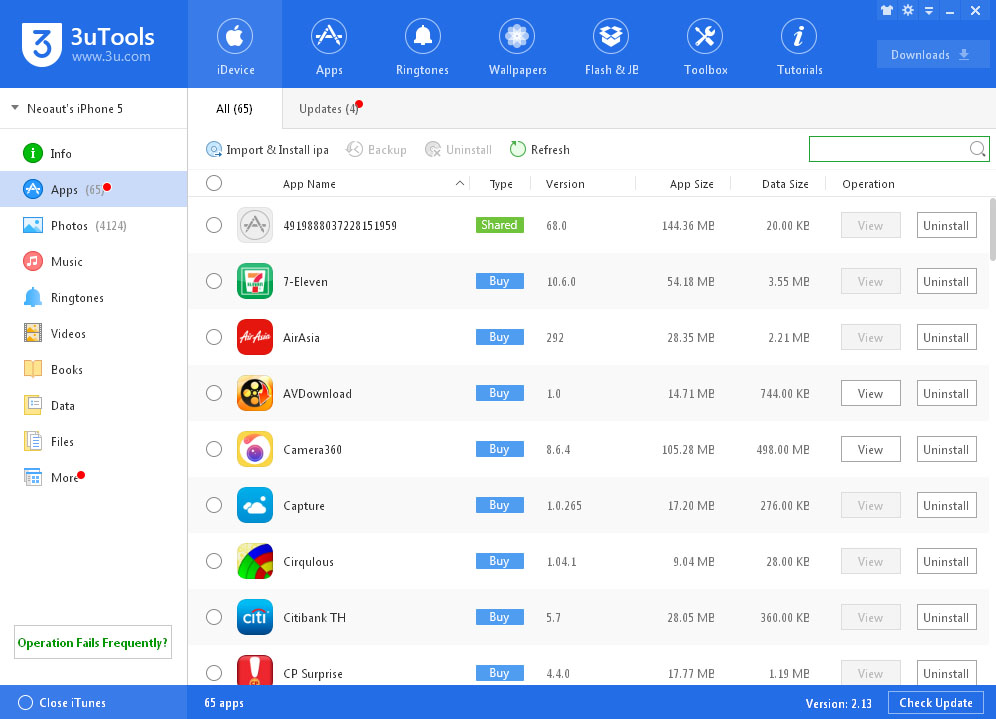Screen dimensions: 996x719
Task: Open the title bar dropdown menu icon
Action: click(929, 11)
